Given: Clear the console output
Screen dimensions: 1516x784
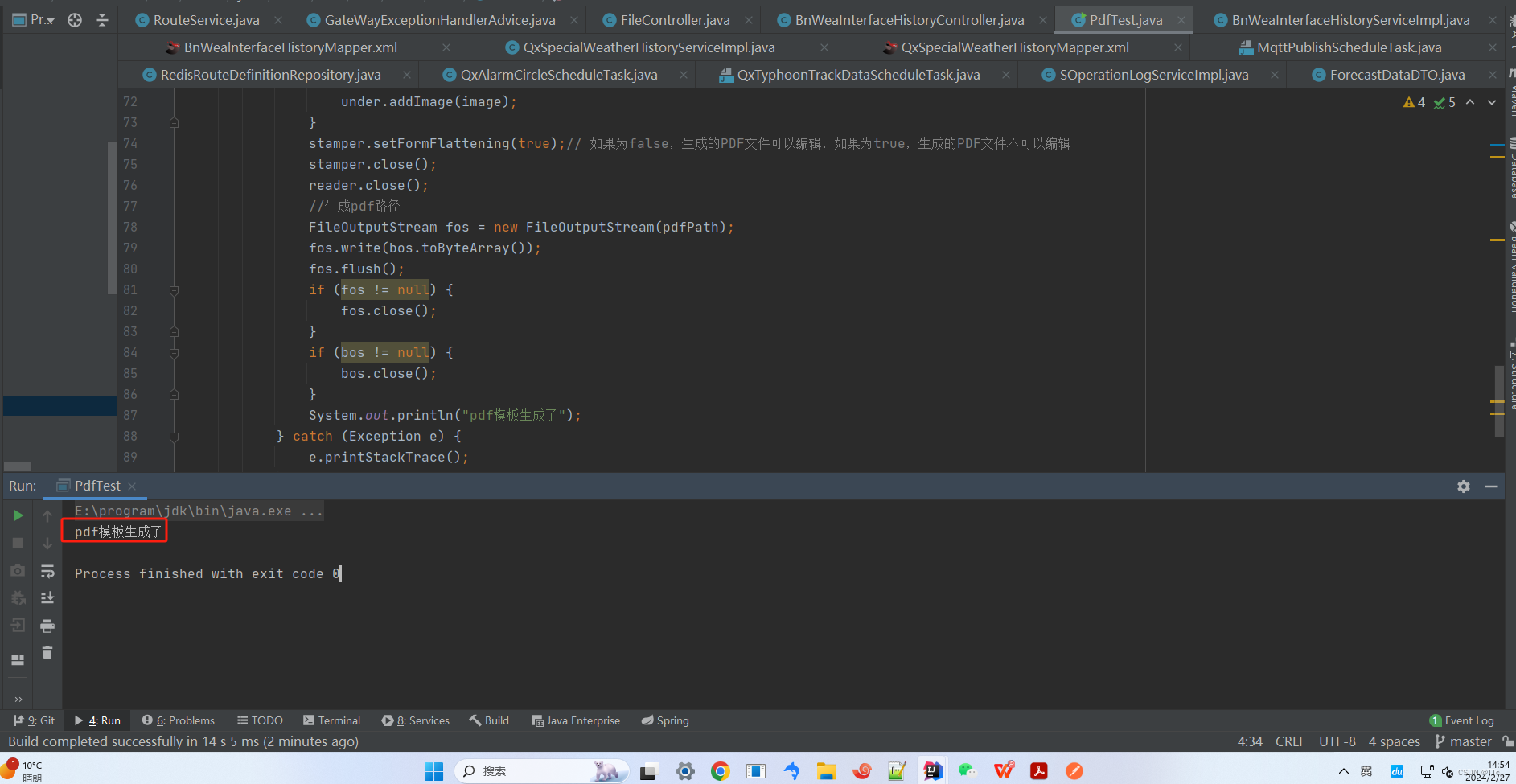Looking at the screenshot, I should coord(47,653).
